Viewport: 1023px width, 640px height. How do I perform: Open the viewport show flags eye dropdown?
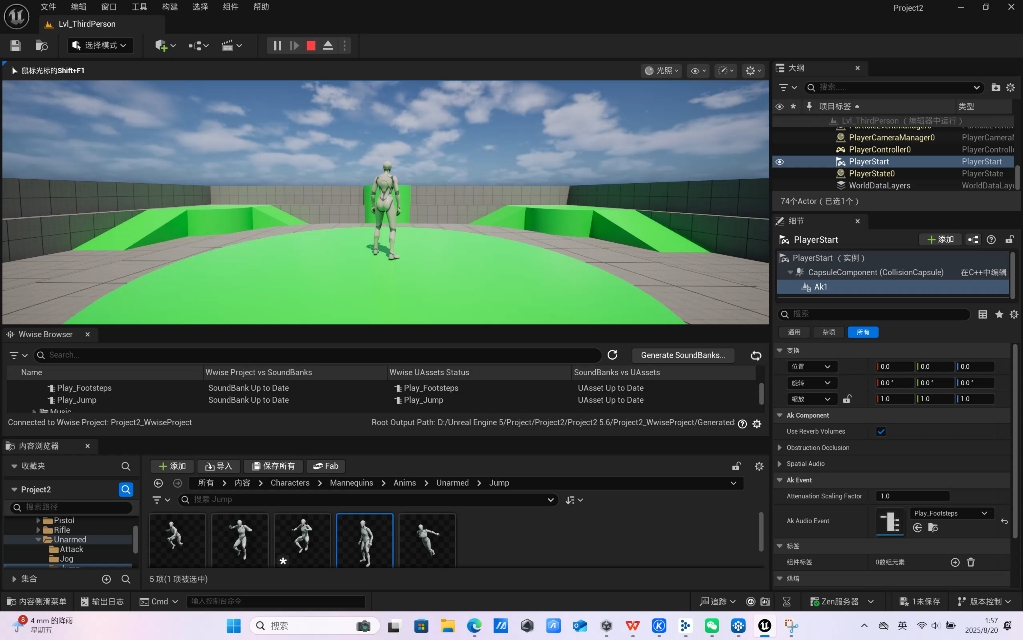pos(698,70)
